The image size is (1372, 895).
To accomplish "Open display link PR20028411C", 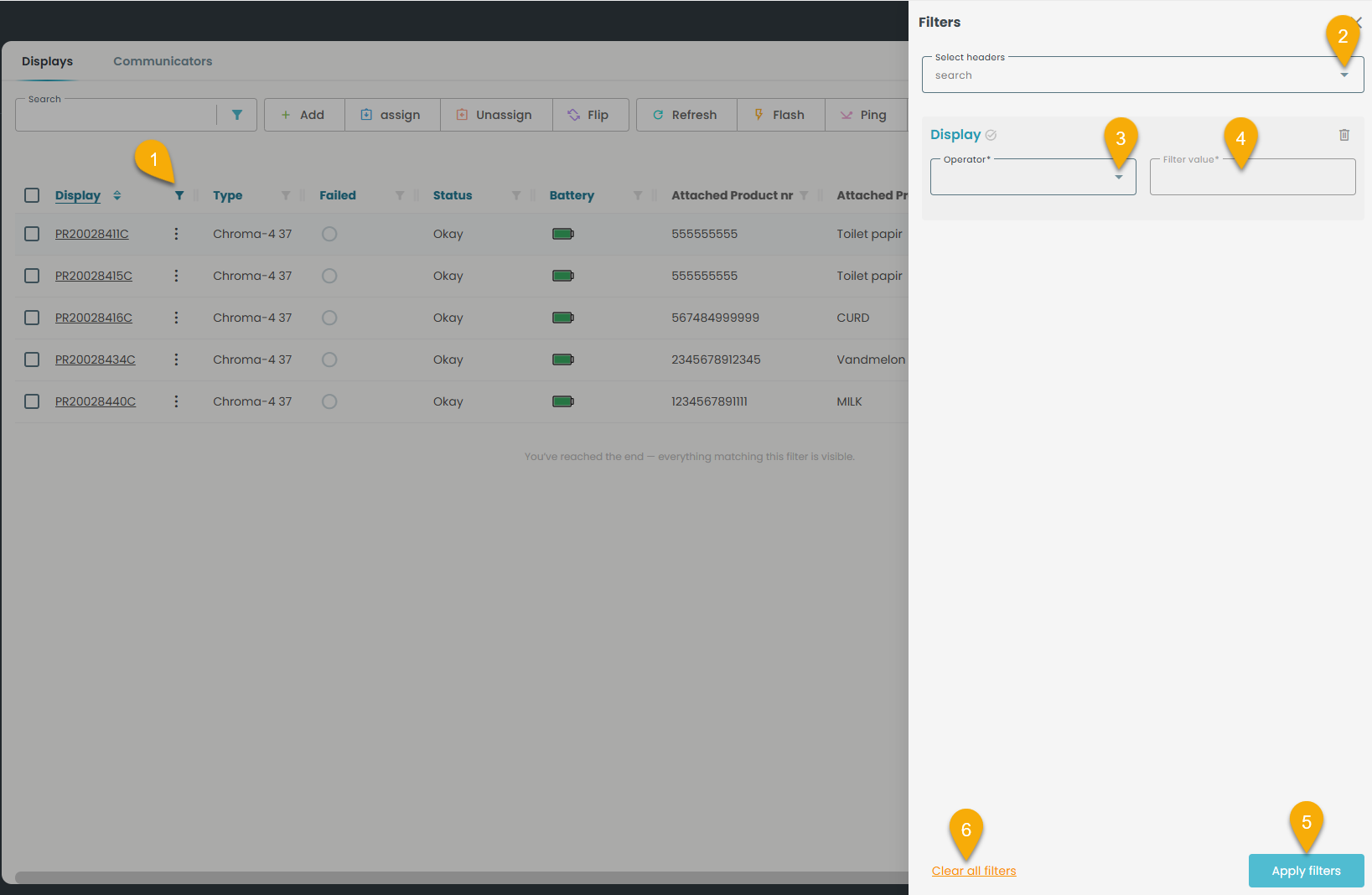I will pos(92,234).
